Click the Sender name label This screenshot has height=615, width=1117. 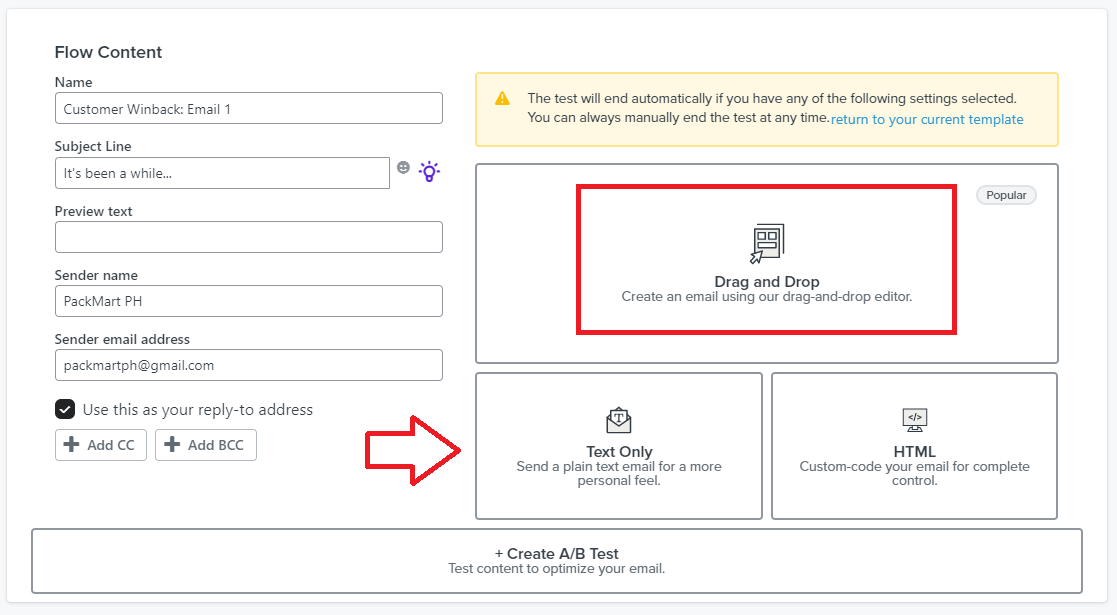pyautogui.click(x=96, y=275)
